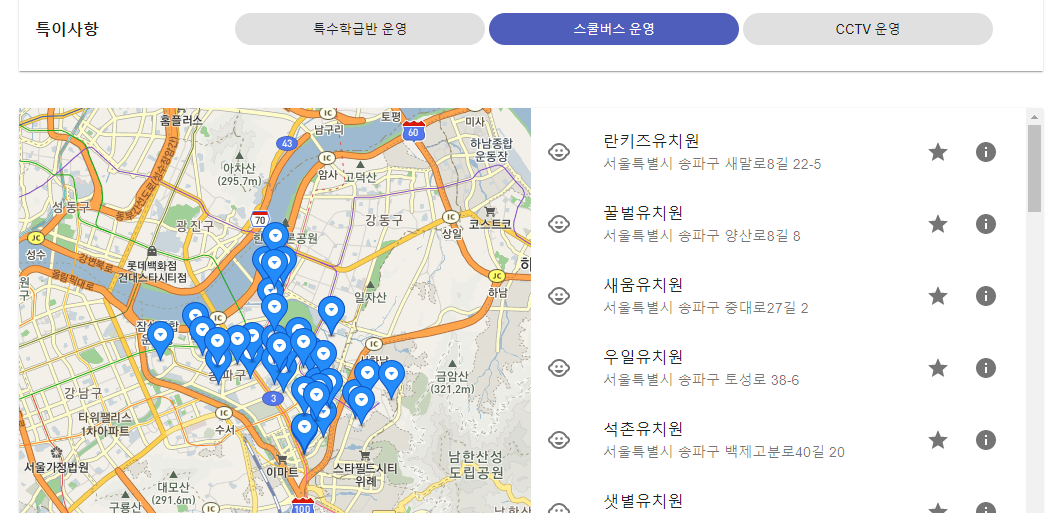This screenshot has width=1063, height=513.
Task: Deselect the 스쿨버스 운영 filter
Action: 614,29
